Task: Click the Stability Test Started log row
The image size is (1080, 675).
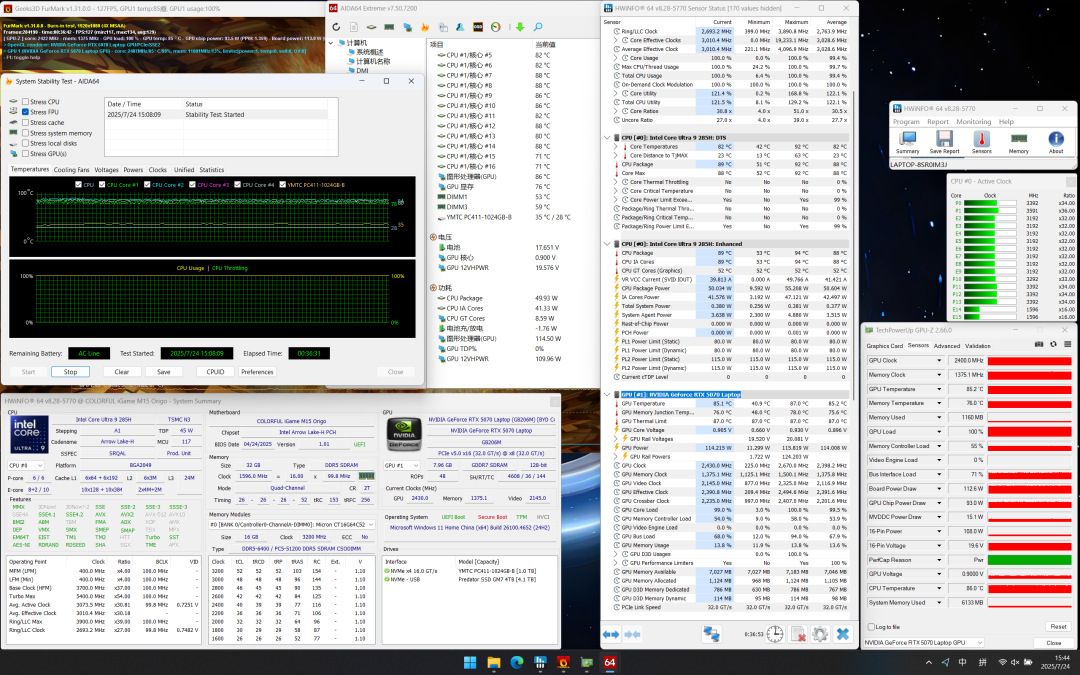Action: click(x=221, y=114)
